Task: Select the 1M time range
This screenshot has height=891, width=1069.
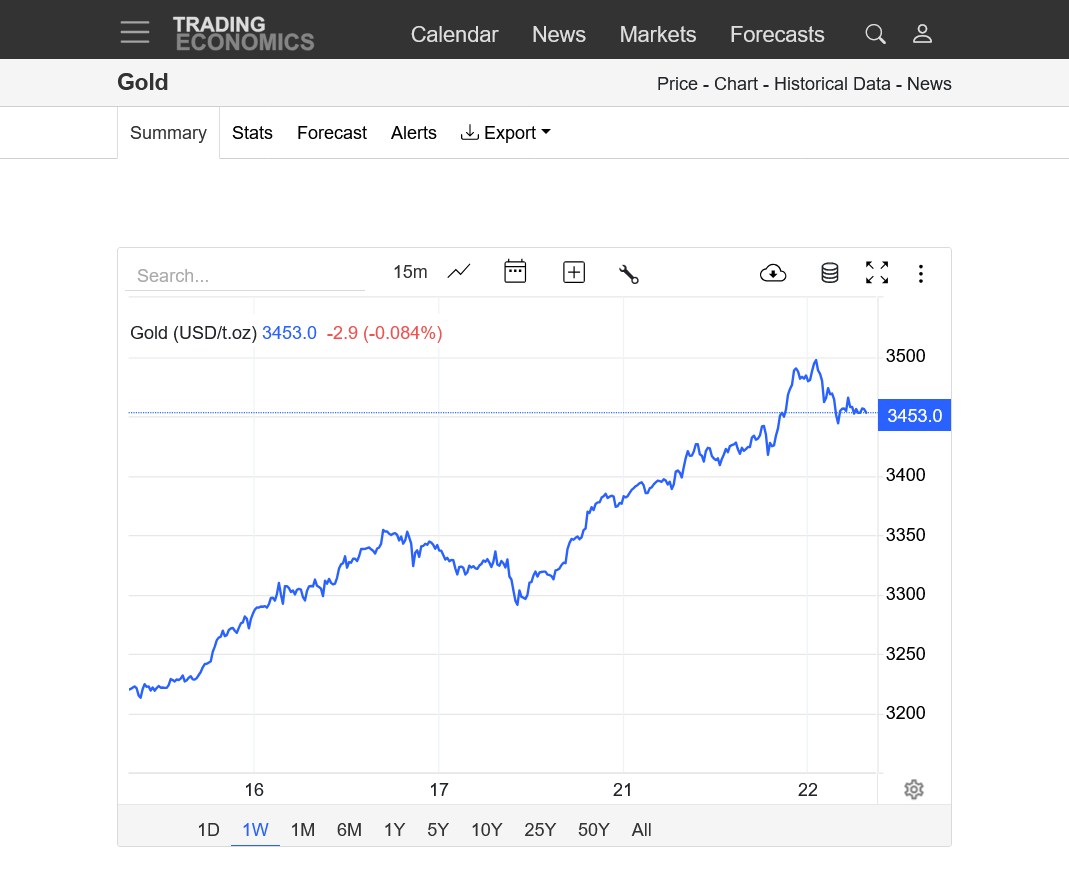Action: click(x=303, y=830)
